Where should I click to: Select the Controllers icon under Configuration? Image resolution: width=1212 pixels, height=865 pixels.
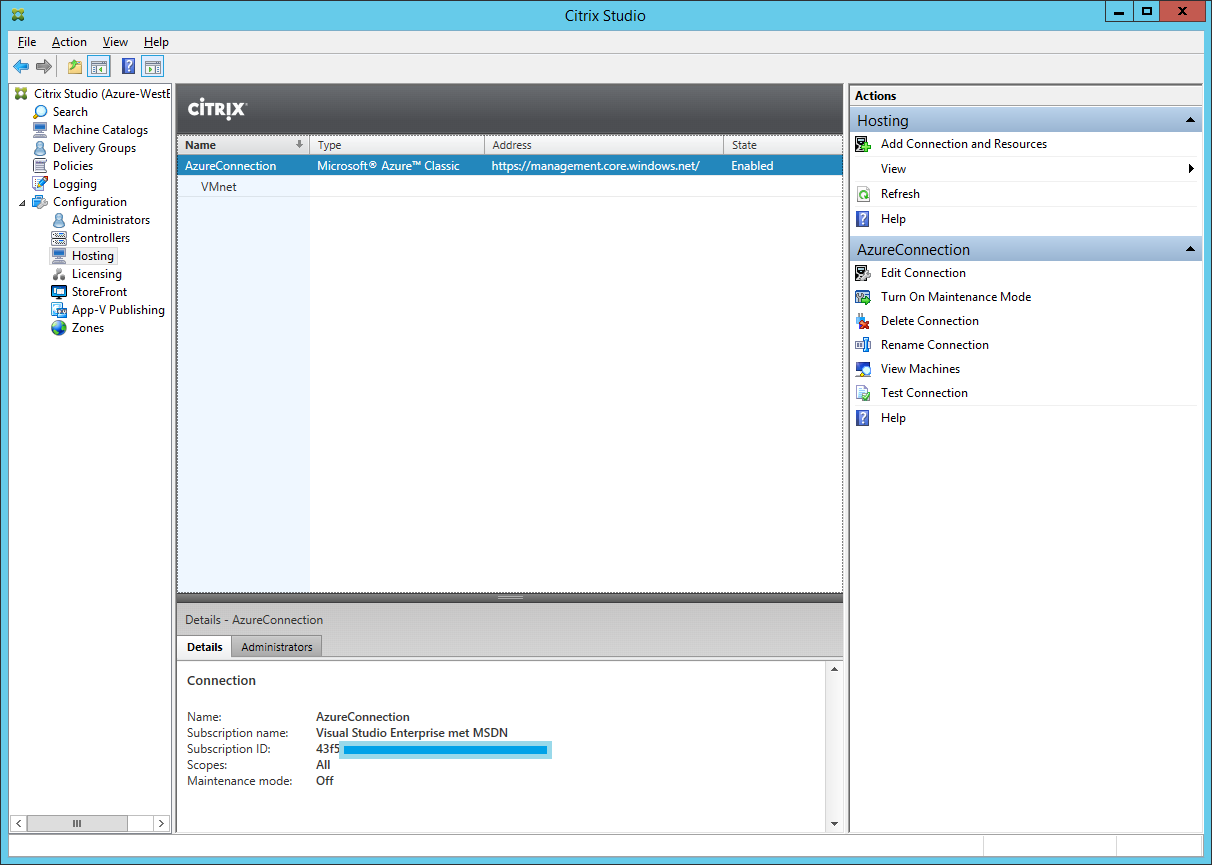59,238
